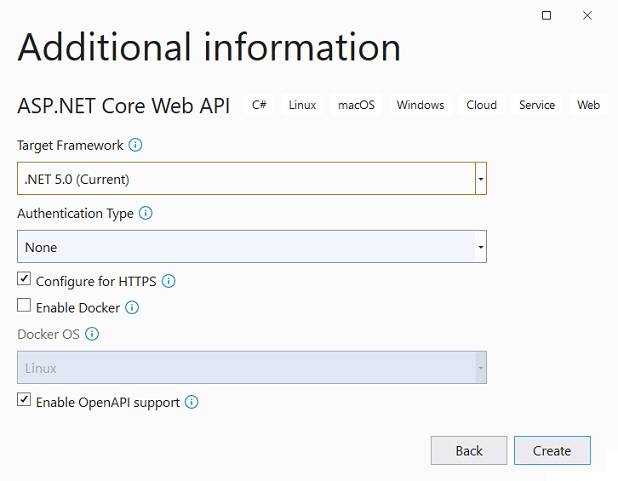Click the Create button
The width and height of the screenshot is (618, 481).
coord(552,451)
